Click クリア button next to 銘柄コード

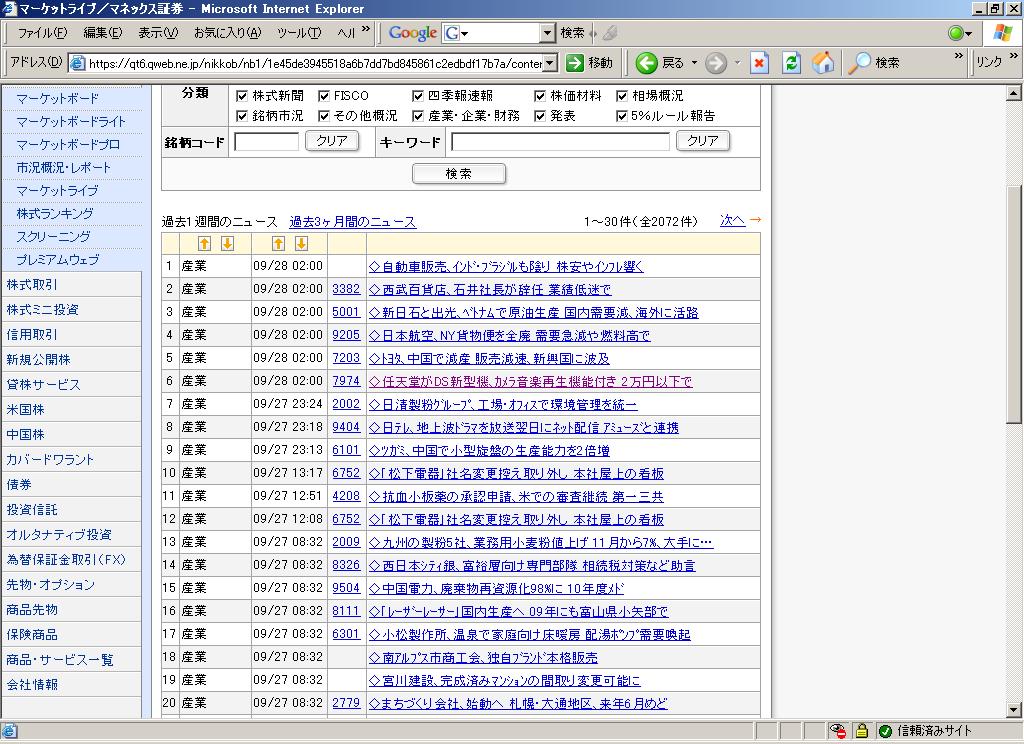(332, 141)
